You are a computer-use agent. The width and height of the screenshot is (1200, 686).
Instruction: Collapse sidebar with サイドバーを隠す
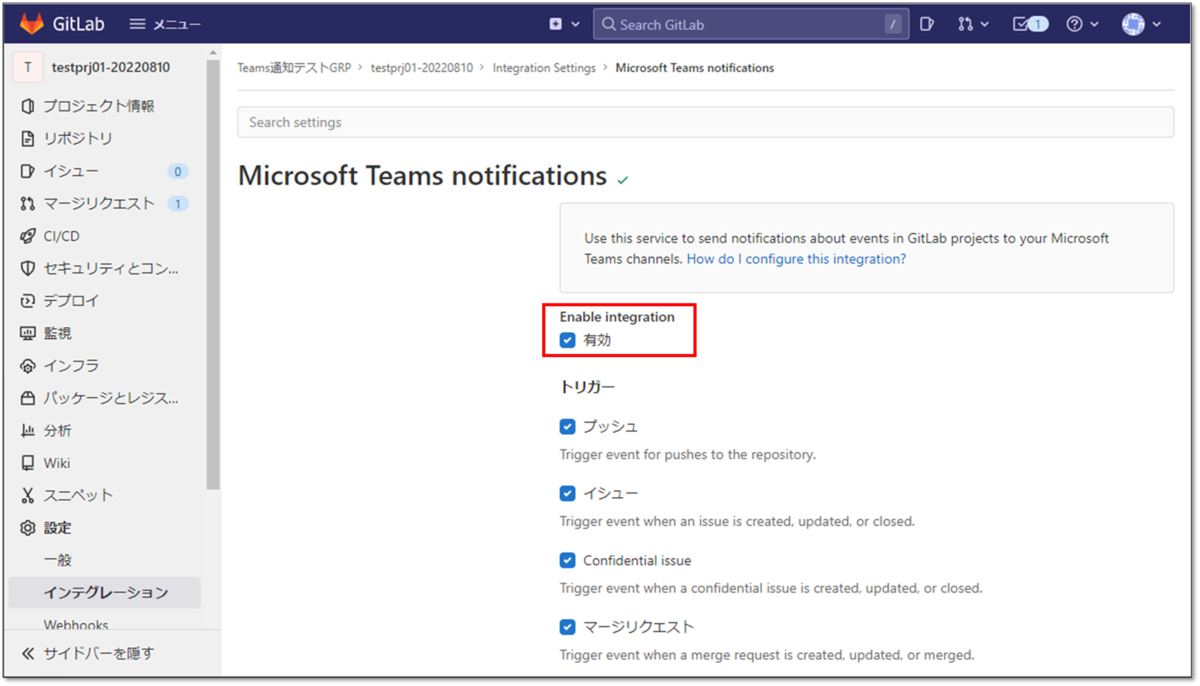88,653
